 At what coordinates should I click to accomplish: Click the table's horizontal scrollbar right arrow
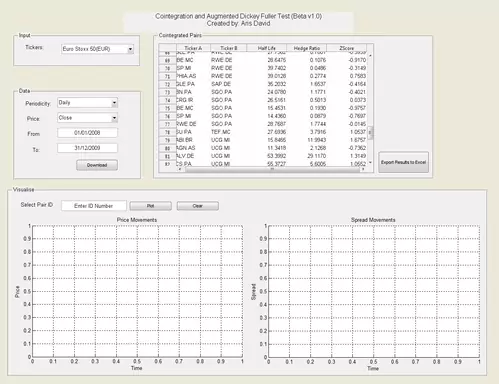(363, 169)
